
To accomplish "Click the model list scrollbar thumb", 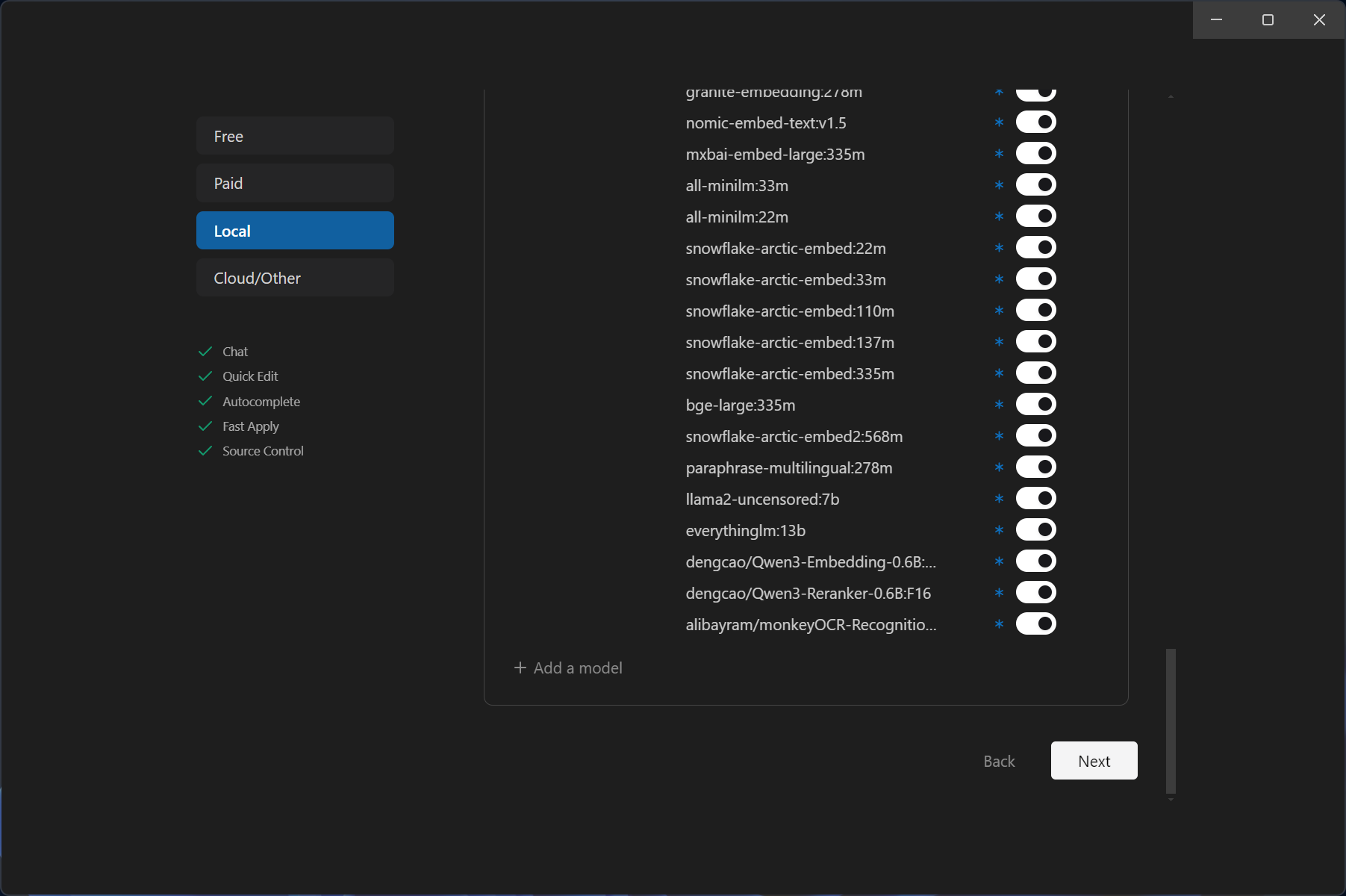I will [x=1171, y=721].
